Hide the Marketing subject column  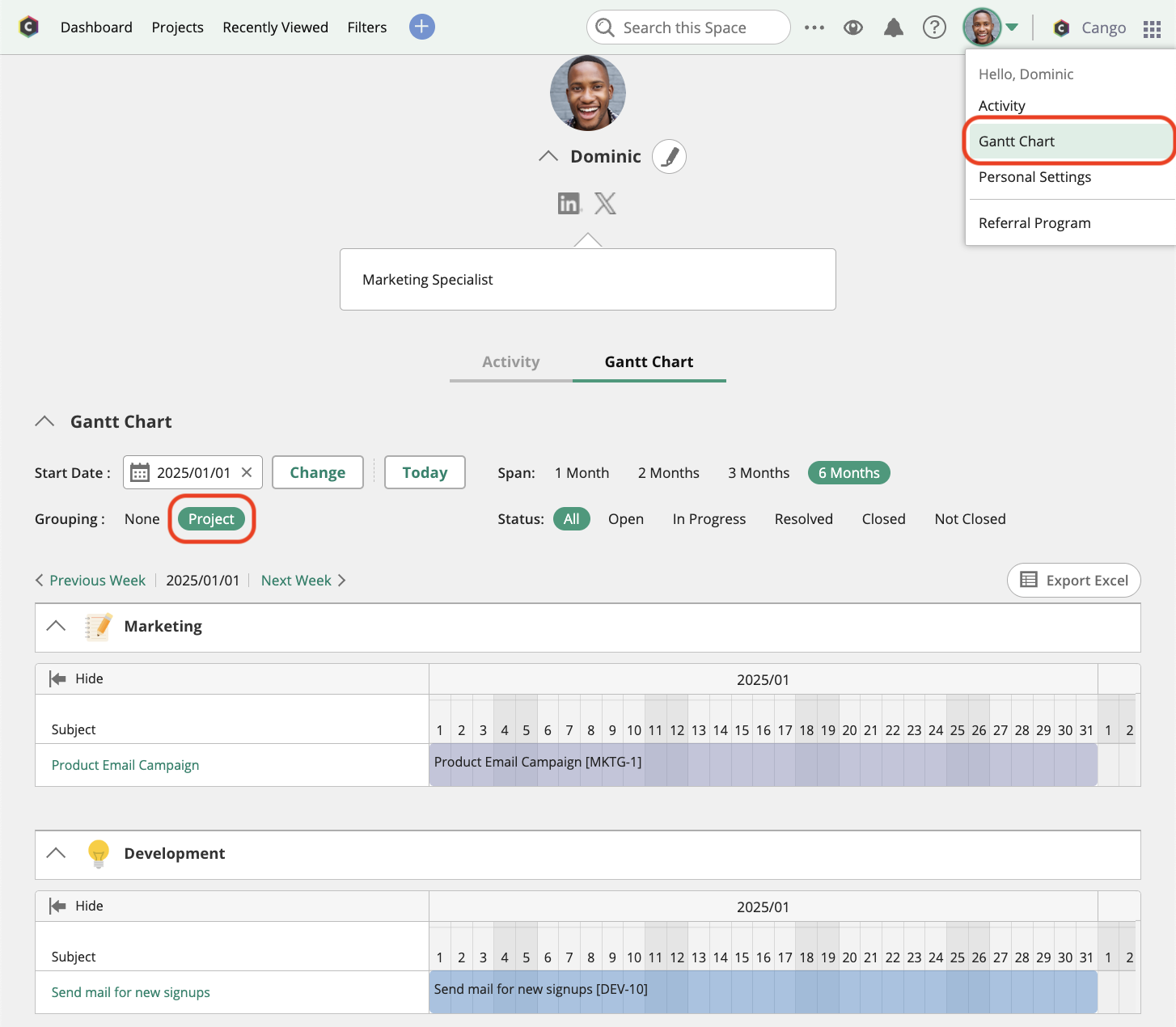coord(76,678)
